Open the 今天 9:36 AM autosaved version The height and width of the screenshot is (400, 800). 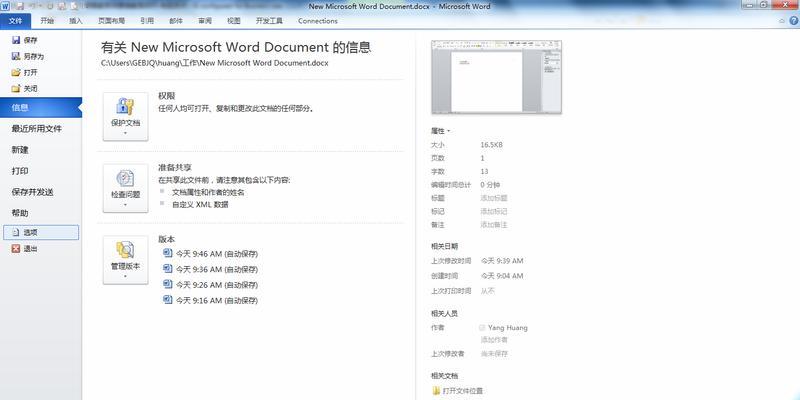[x=217, y=269]
